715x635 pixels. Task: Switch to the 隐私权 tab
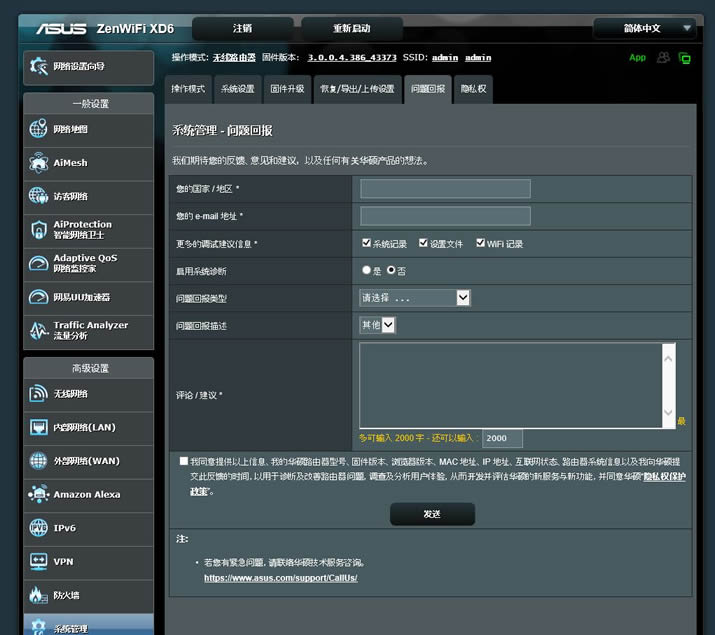[x=473, y=89]
